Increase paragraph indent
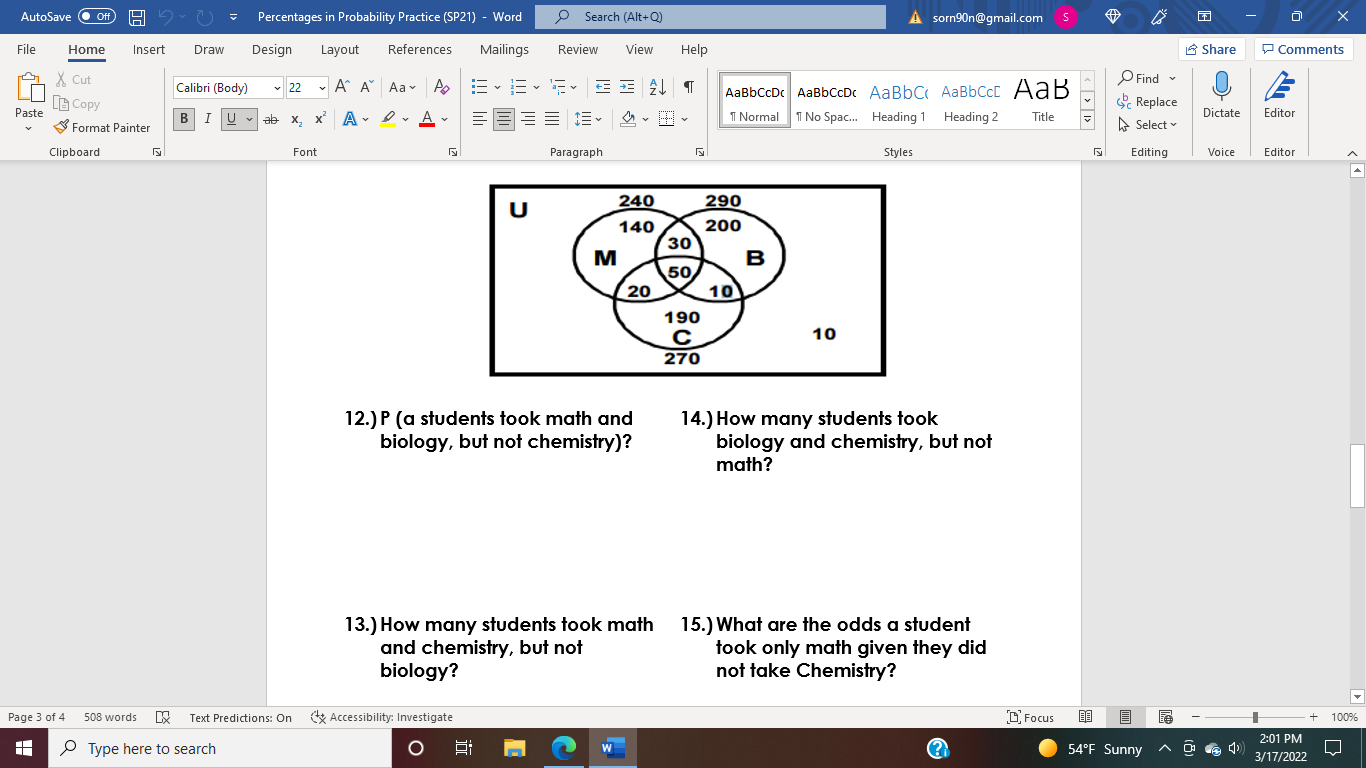Screen dimensions: 1366x768 click(627, 87)
